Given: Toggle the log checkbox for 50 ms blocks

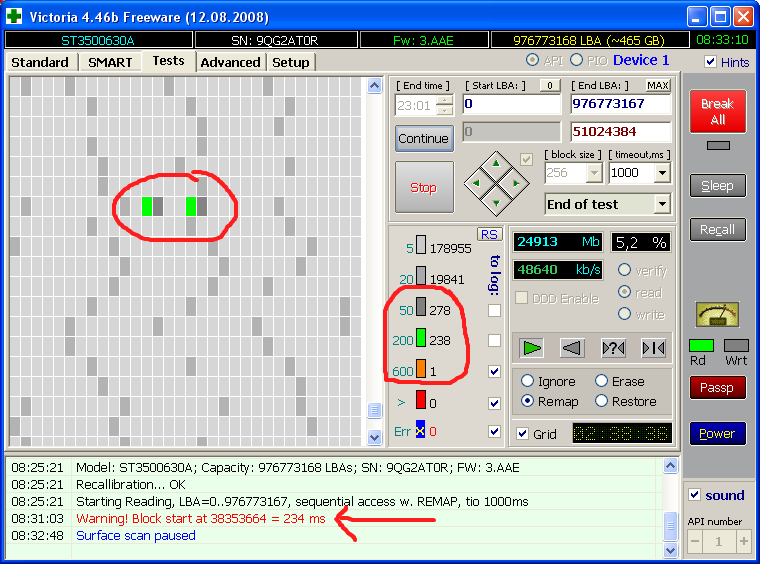Looking at the screenshot, I should 494,310.
